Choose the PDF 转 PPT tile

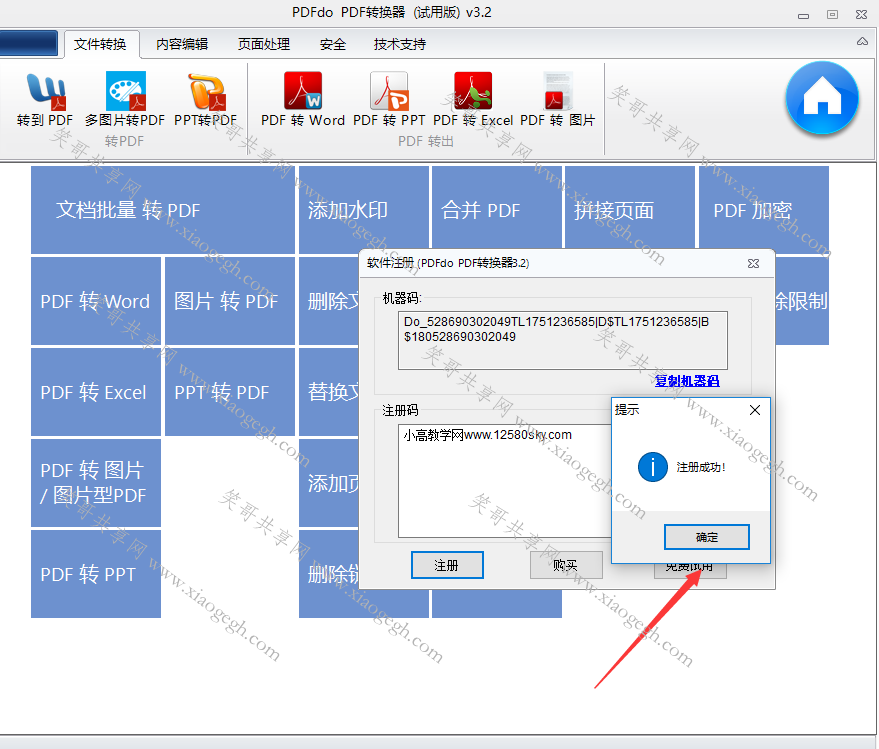coord(96,574)
